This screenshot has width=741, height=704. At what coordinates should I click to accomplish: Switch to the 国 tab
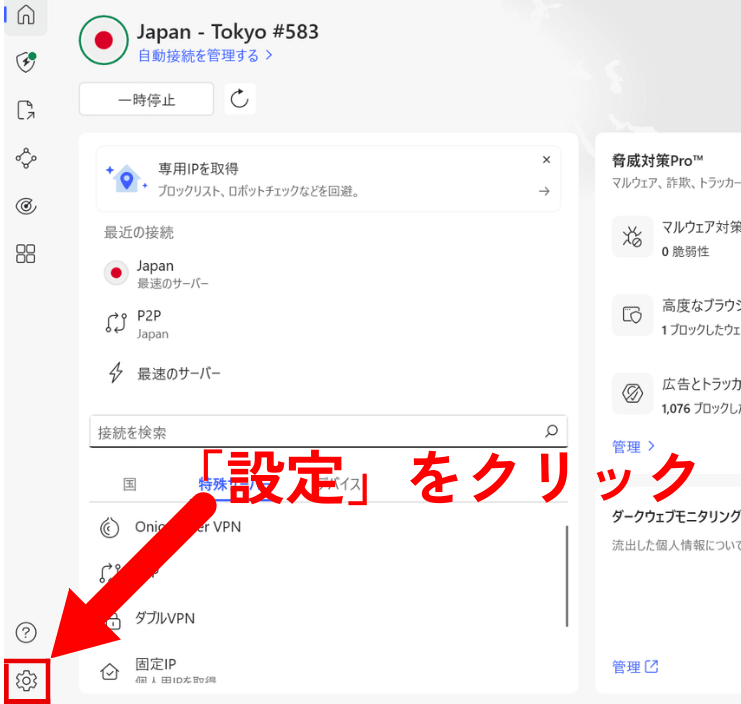pyautogui.click(x=129, y=484)
